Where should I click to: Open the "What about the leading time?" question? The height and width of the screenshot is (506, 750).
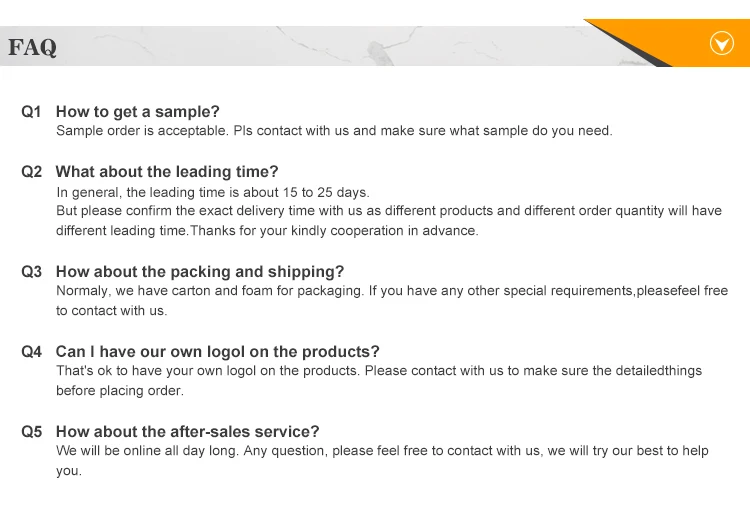[x=167, y=172]
